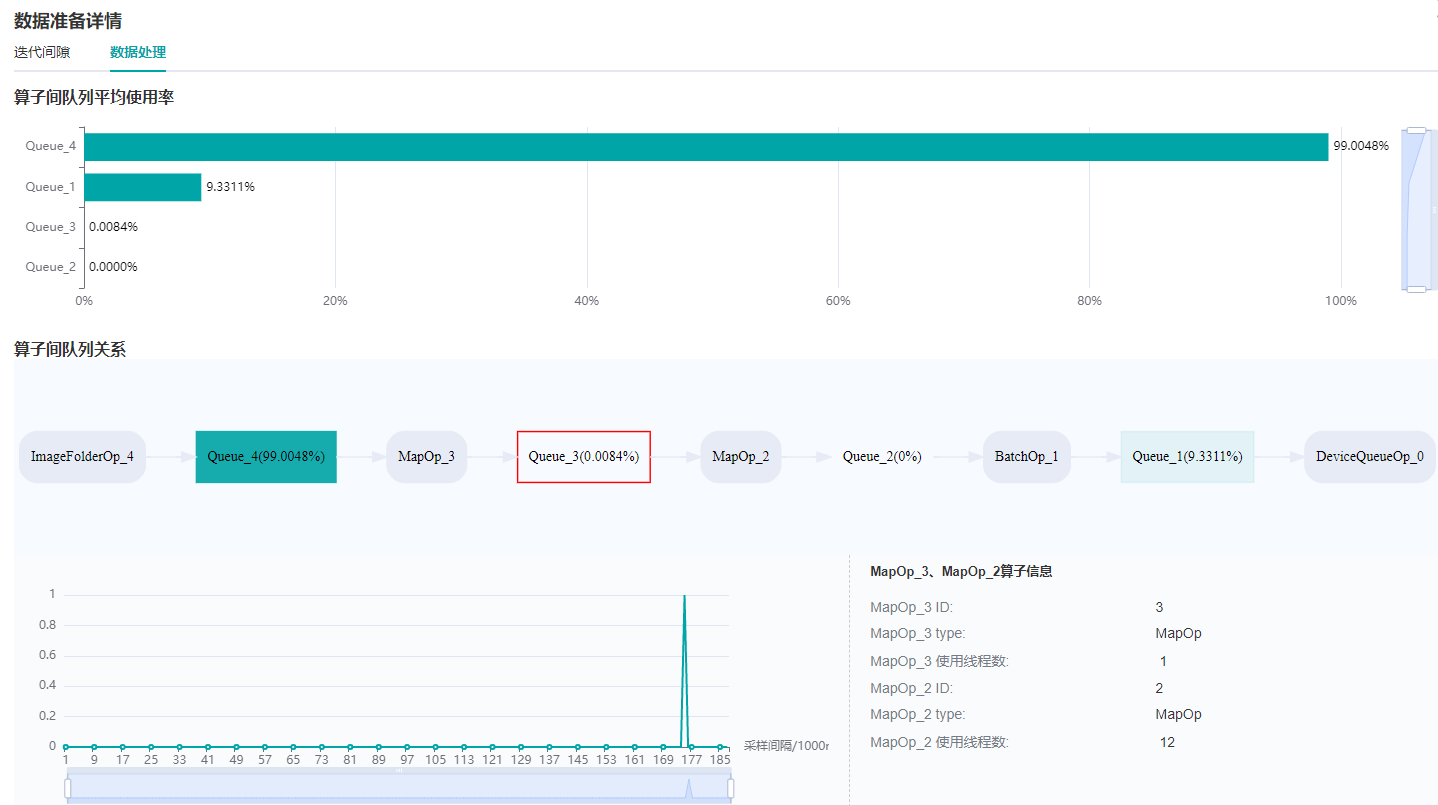This screenshot has width=1438, height=805.
Task: Click the MapOp_3 operator node
Action: pos(426,457)
